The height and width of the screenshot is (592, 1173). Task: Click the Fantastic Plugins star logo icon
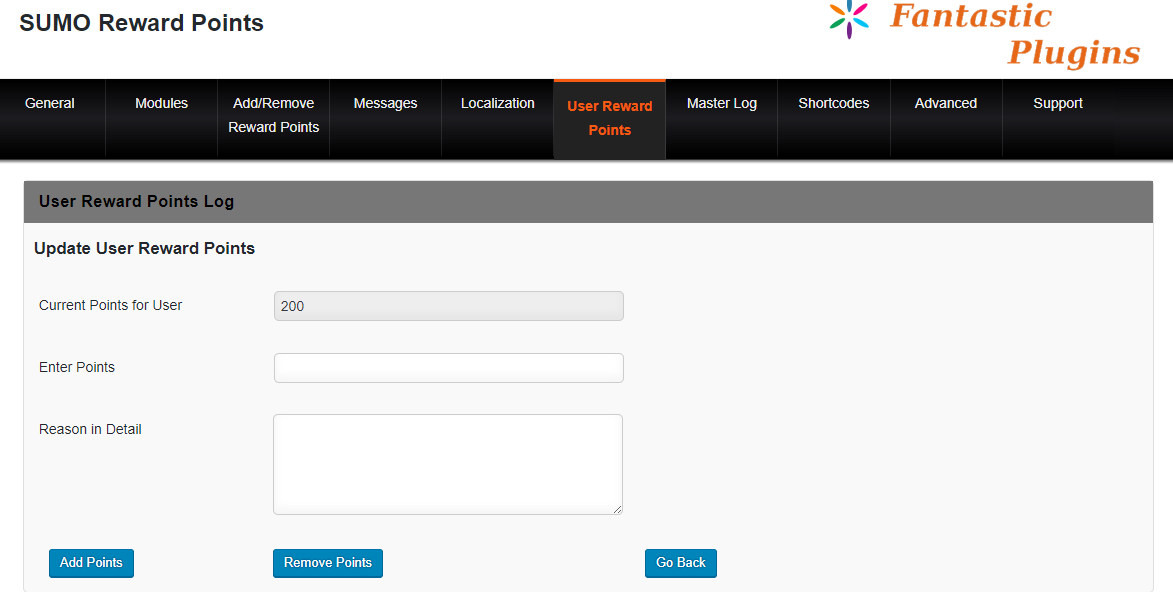click(x=849, y=19)
